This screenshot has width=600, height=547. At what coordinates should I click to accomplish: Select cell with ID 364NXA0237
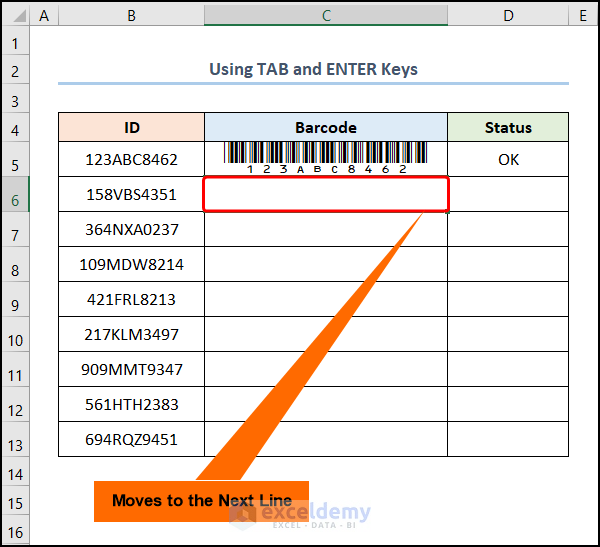pyautogui.click(x=131, y=229)
